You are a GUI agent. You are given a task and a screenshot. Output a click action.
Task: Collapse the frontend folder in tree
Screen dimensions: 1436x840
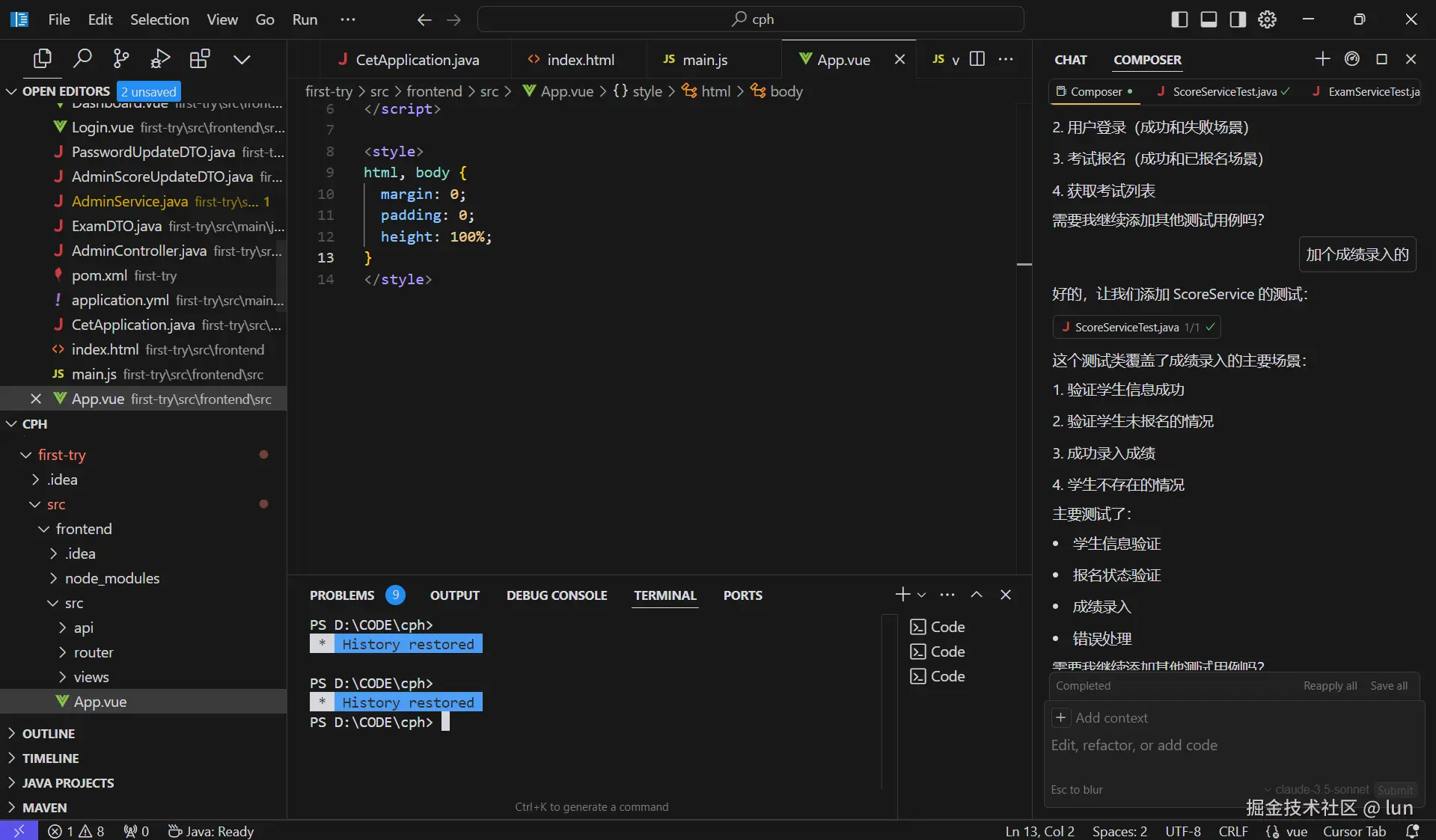coord(44,529)
